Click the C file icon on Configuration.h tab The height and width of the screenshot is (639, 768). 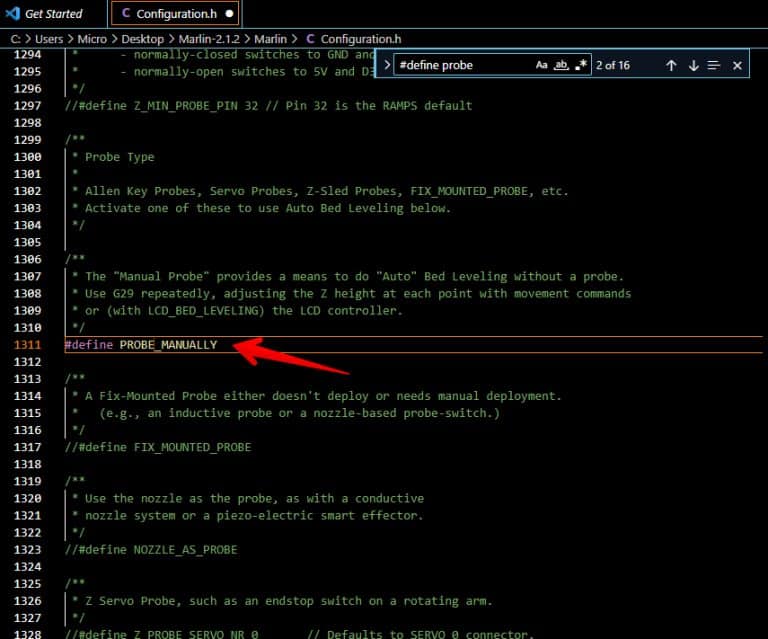click(x=126, y=14)
